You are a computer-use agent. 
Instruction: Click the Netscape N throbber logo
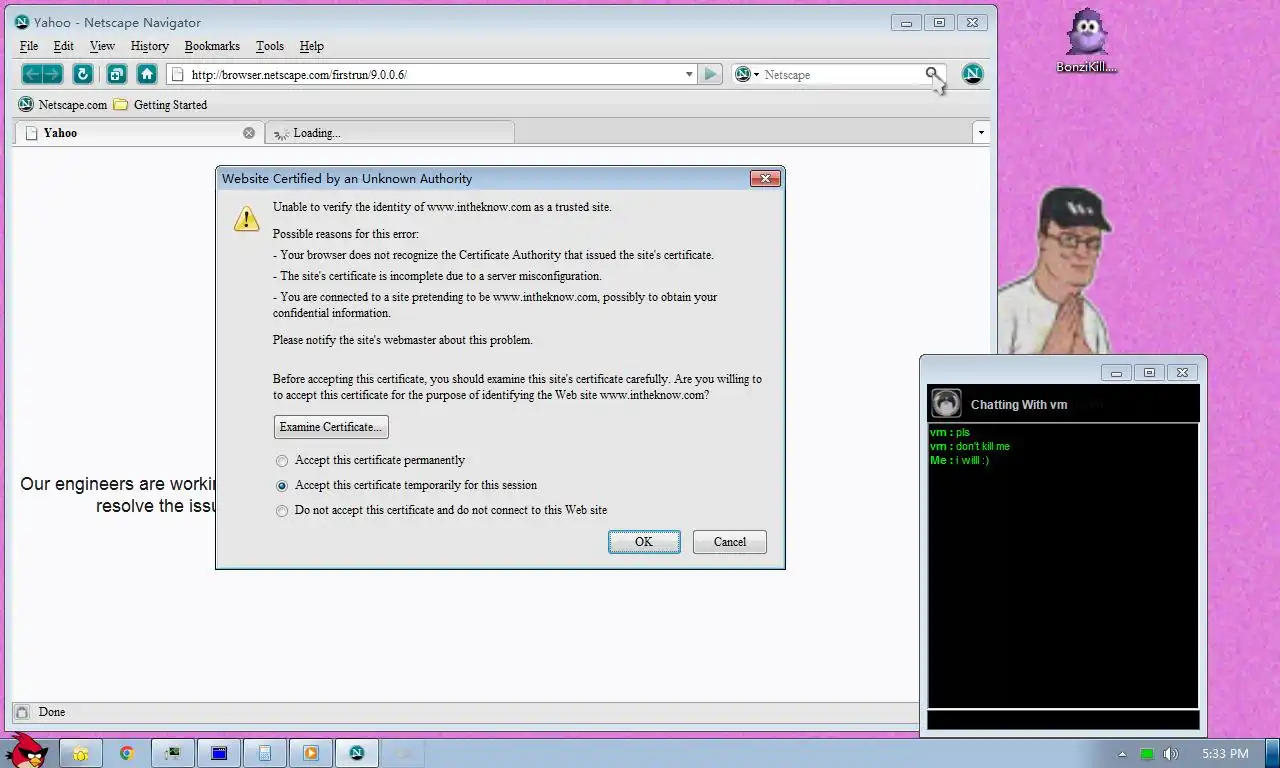click(x=972, y=74)
